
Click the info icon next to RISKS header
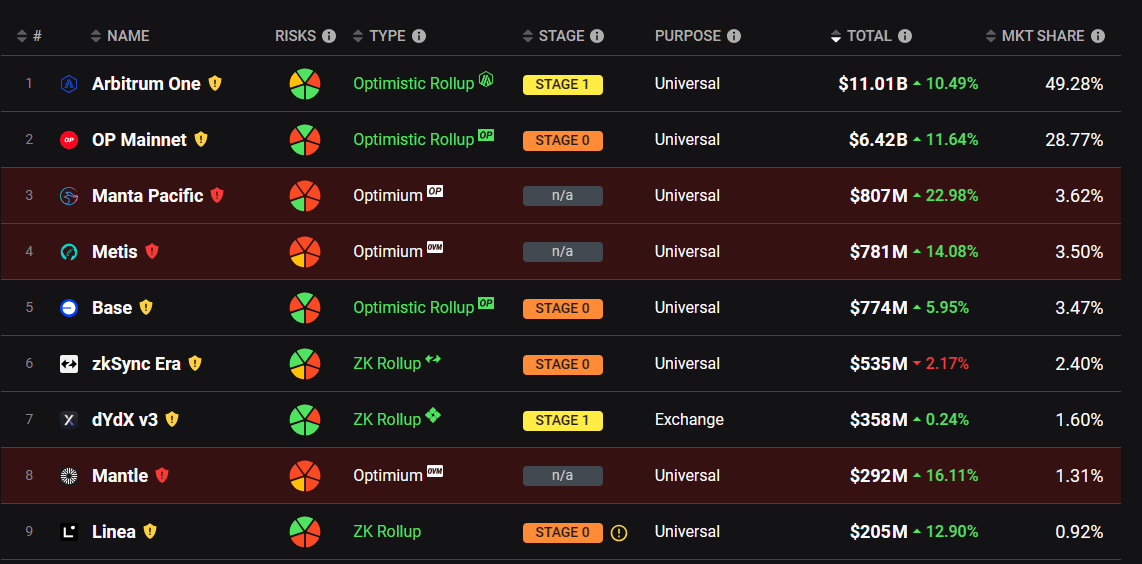tap(329, 36)
